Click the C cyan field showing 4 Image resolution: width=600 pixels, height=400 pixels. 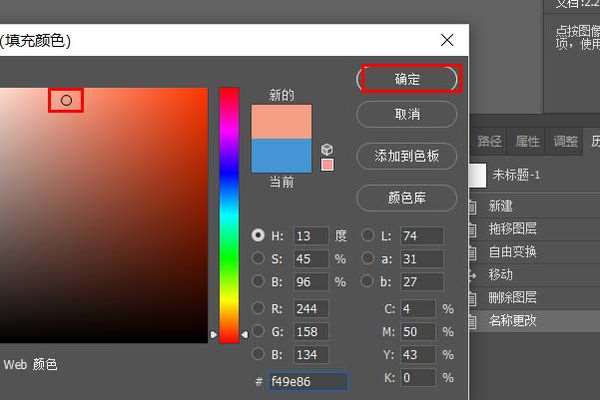pos(418,309)
